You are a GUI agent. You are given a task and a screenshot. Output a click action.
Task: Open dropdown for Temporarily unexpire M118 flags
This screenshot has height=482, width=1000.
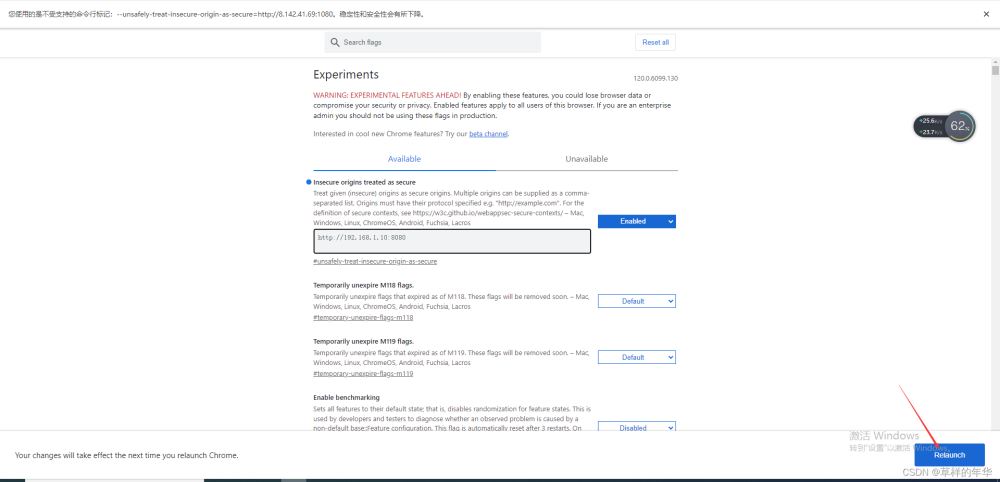[636, 301]
